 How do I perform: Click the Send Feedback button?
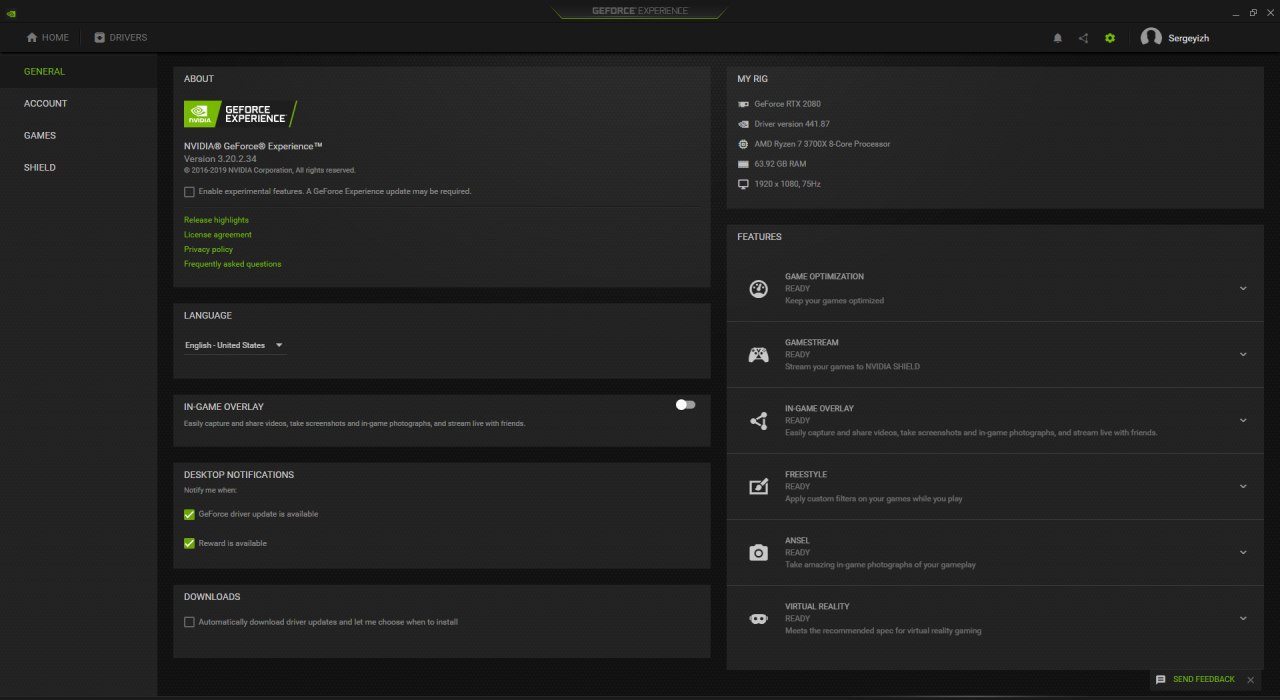(x=1204, y=680)
